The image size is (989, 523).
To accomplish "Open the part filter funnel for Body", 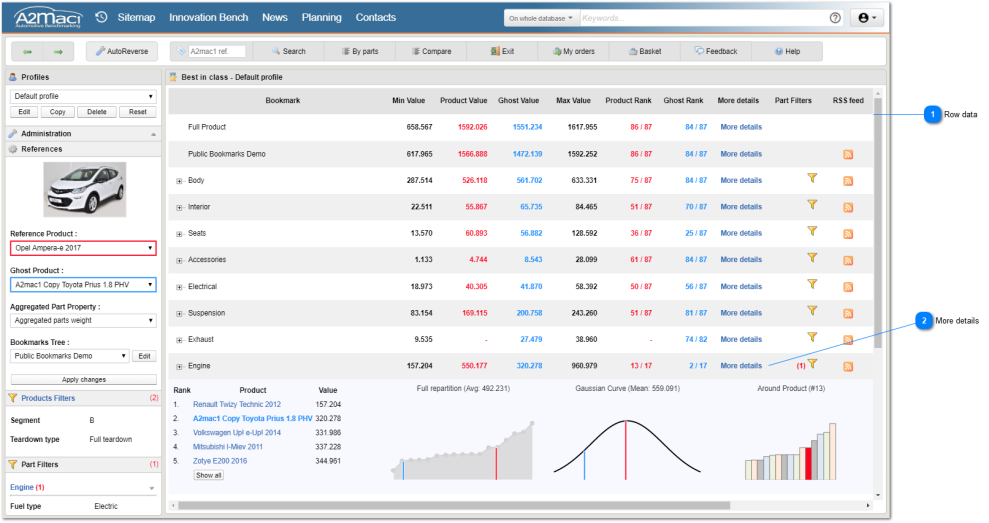I will [x=812, y=178].
